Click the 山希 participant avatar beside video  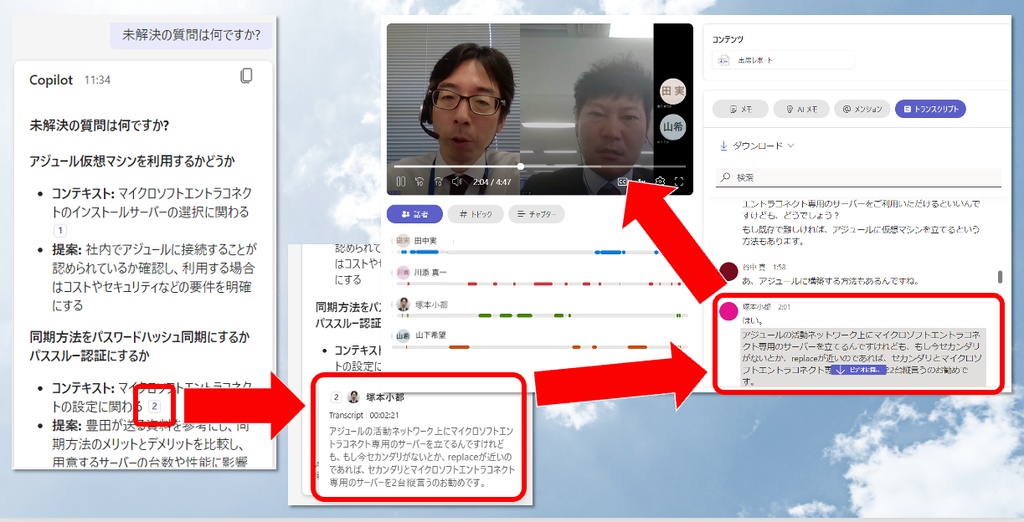[673, 127]
